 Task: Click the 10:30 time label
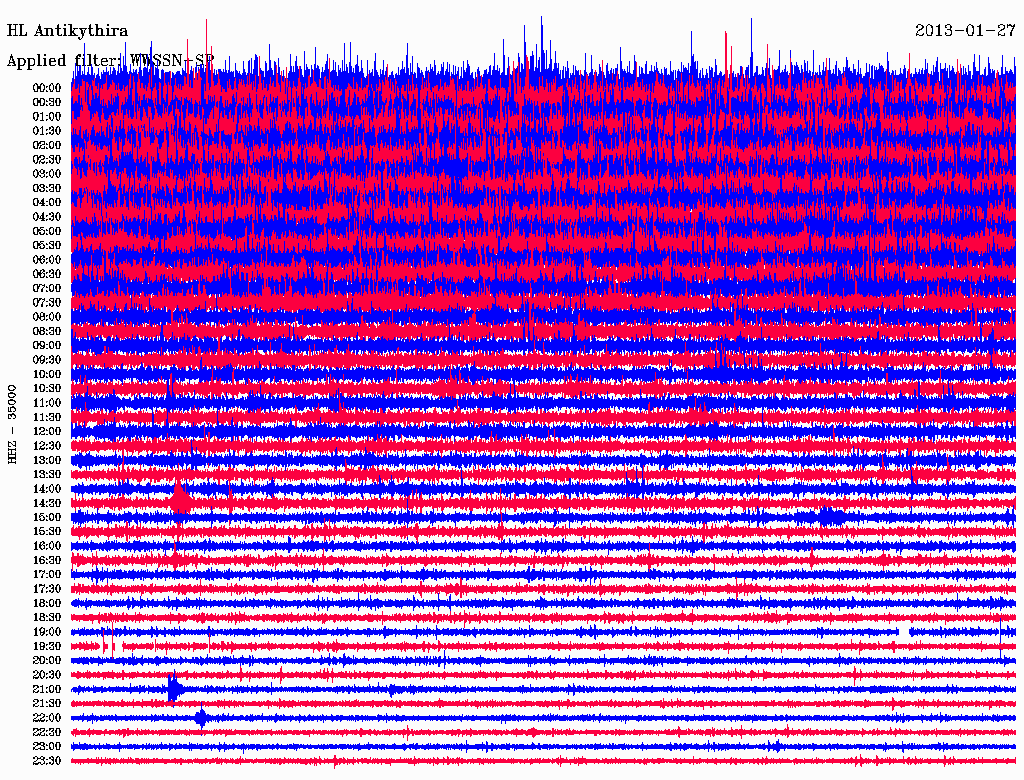pos(47,388)
